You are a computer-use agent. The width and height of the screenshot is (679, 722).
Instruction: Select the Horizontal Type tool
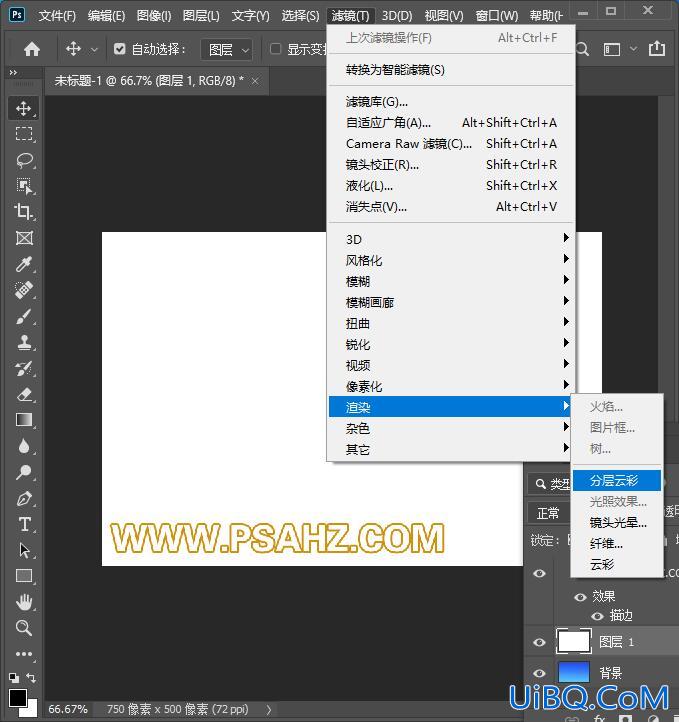coord(23,524)
